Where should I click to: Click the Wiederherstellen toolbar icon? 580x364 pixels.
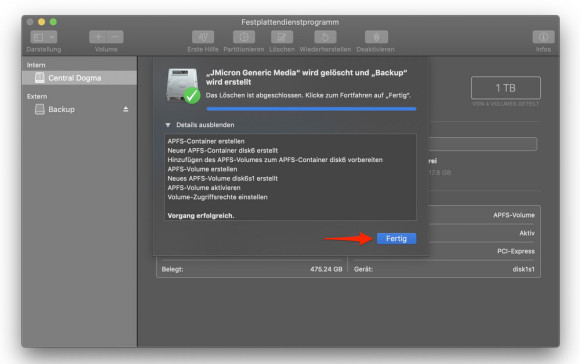pos(325,37)
